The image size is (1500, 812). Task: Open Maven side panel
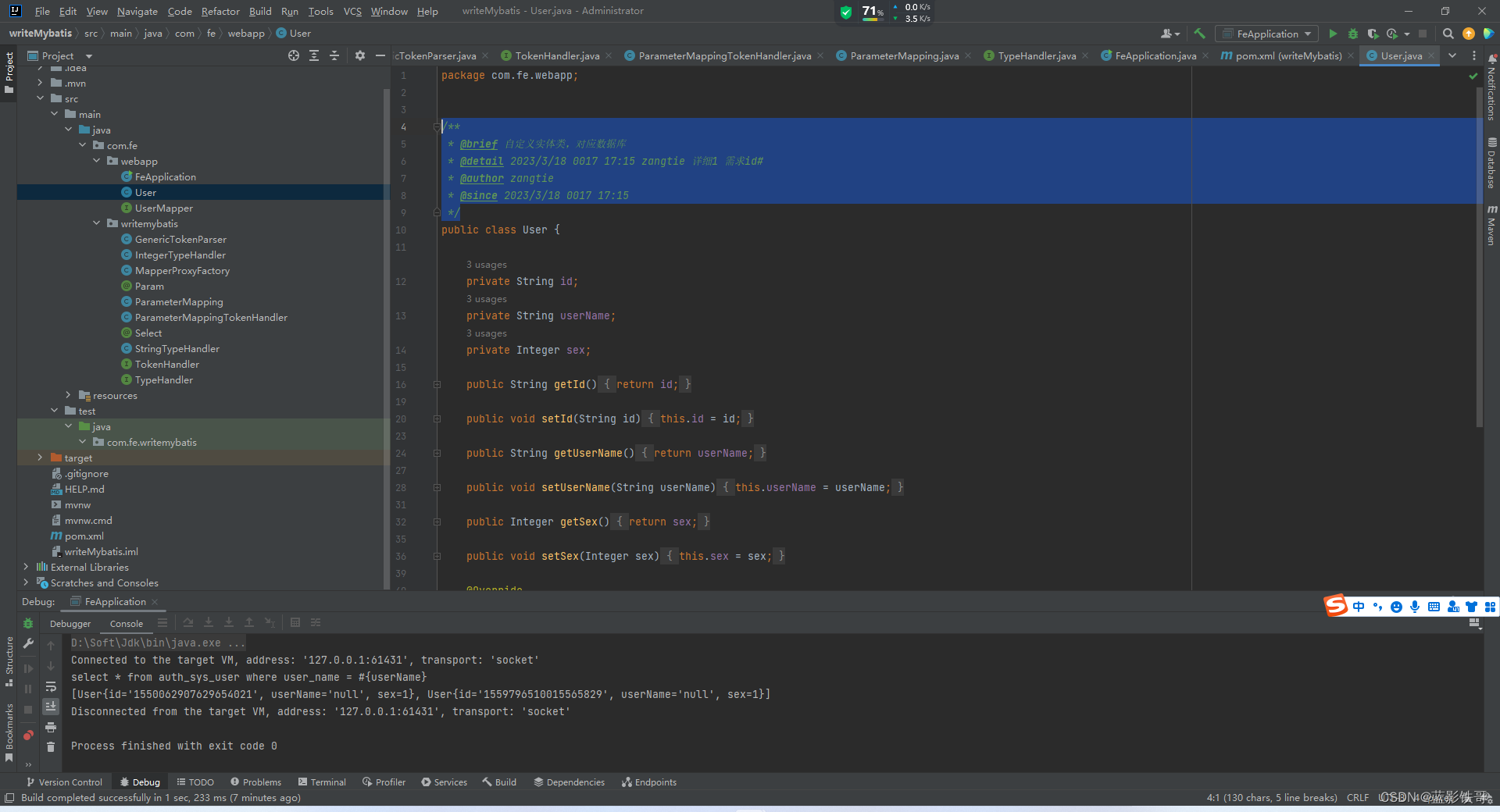click(1491, 226)
